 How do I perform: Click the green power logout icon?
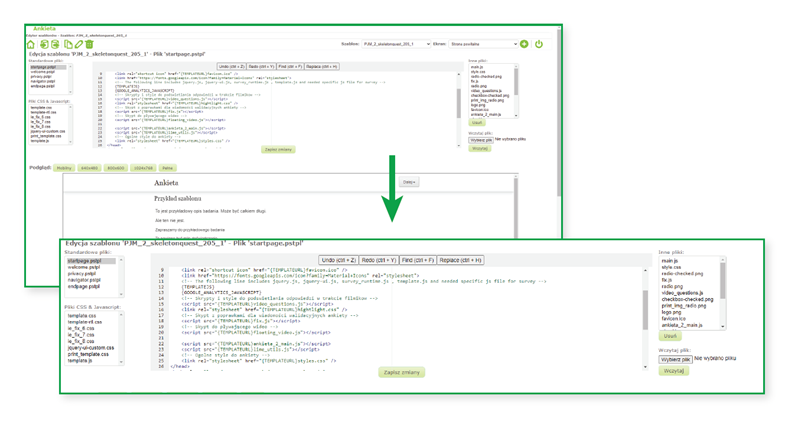pos(539,44)
